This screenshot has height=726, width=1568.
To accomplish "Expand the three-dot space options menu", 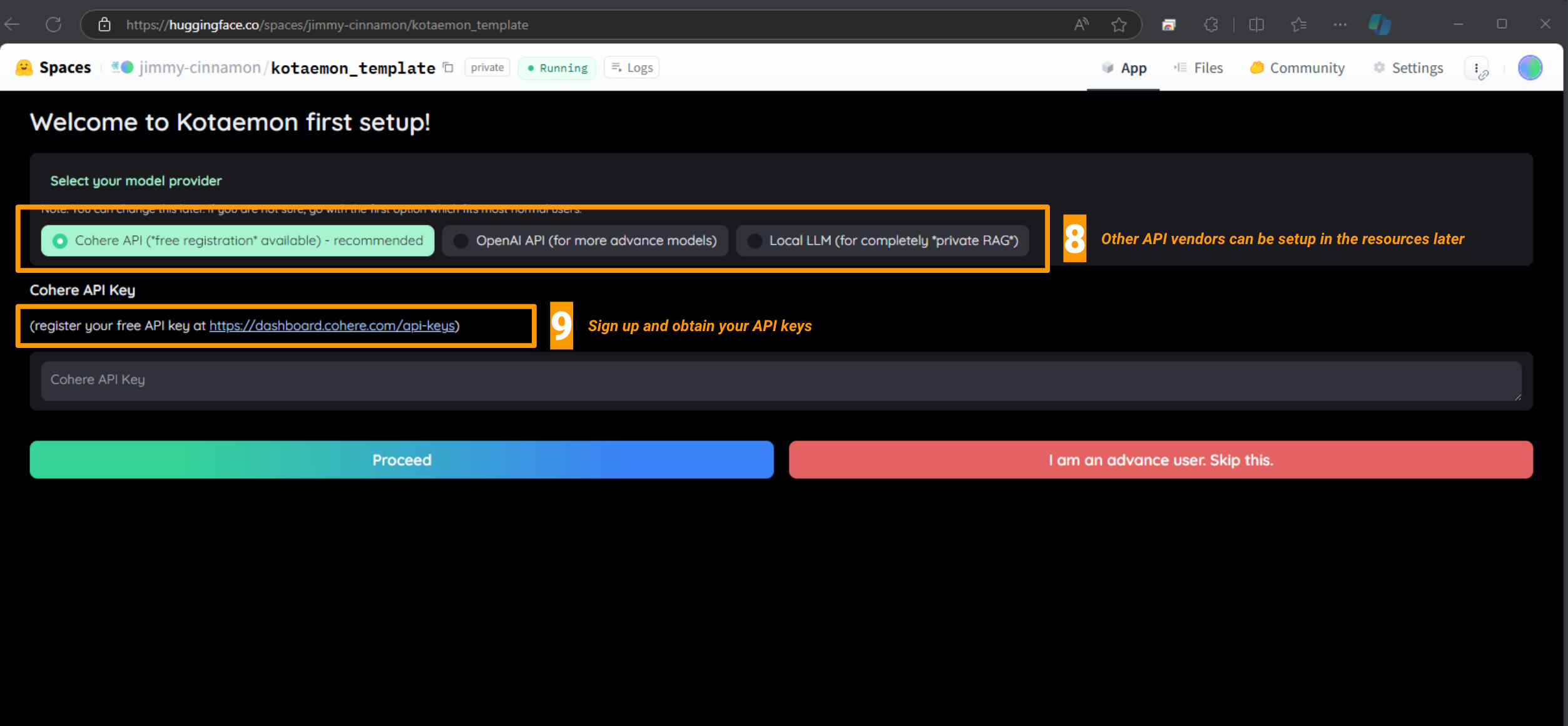I will [1477, 68].
